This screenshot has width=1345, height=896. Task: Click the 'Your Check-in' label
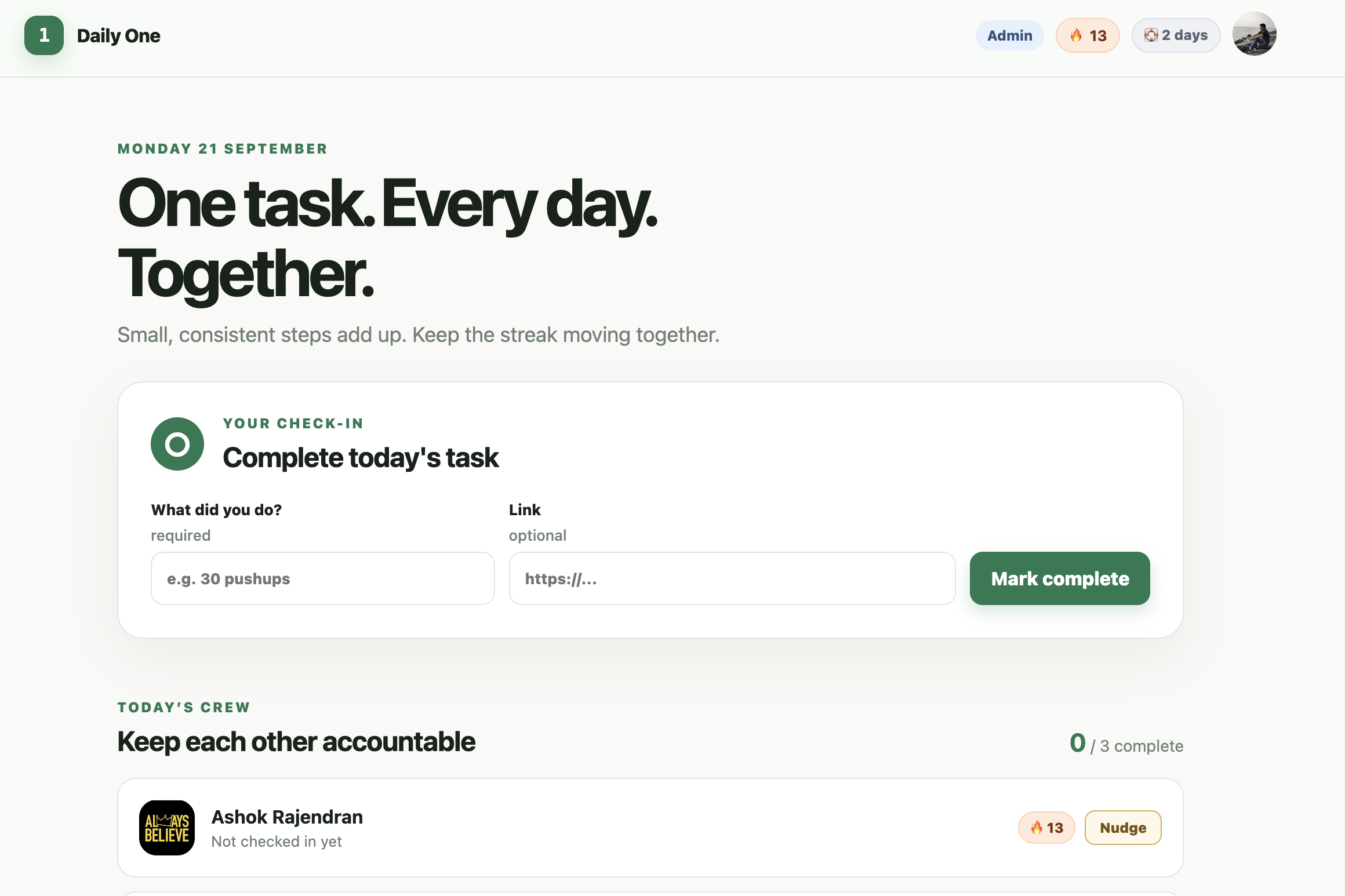click(x=293, y=424)
